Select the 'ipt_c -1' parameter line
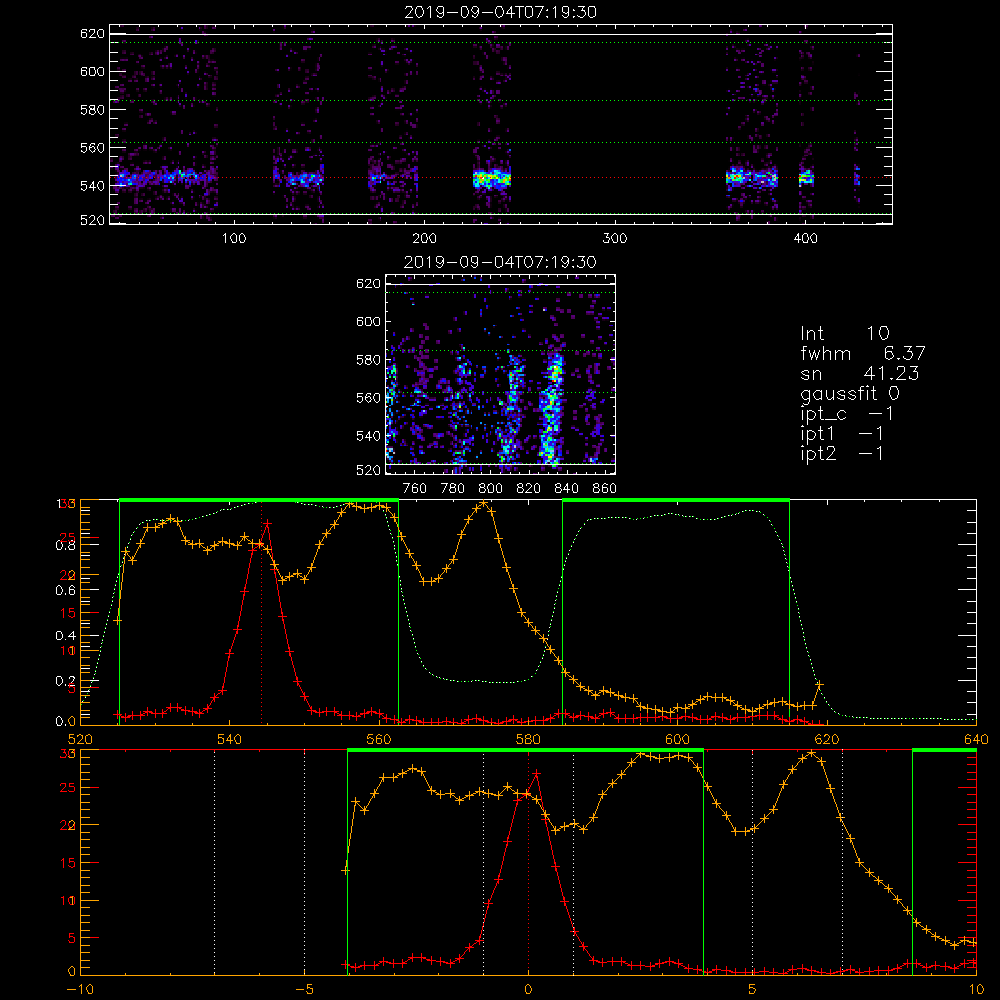 848,414
